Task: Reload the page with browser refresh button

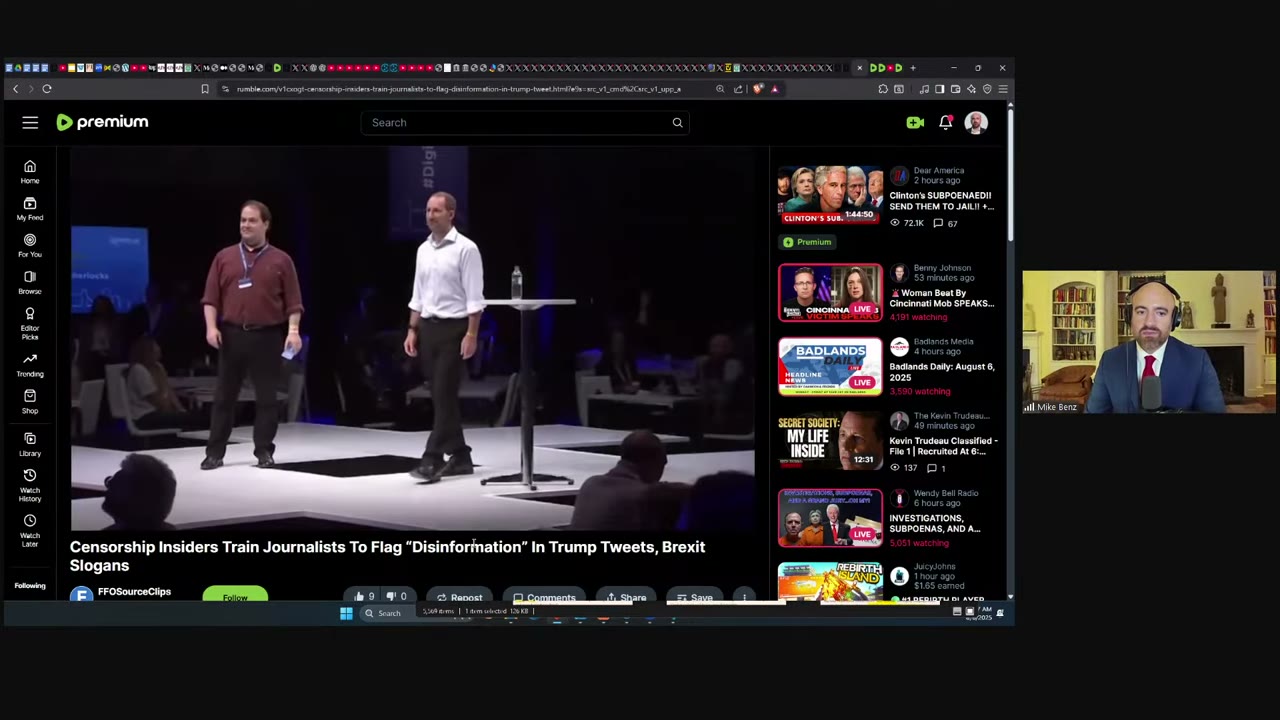Action: pyautogui.click(x=46, y=89)
